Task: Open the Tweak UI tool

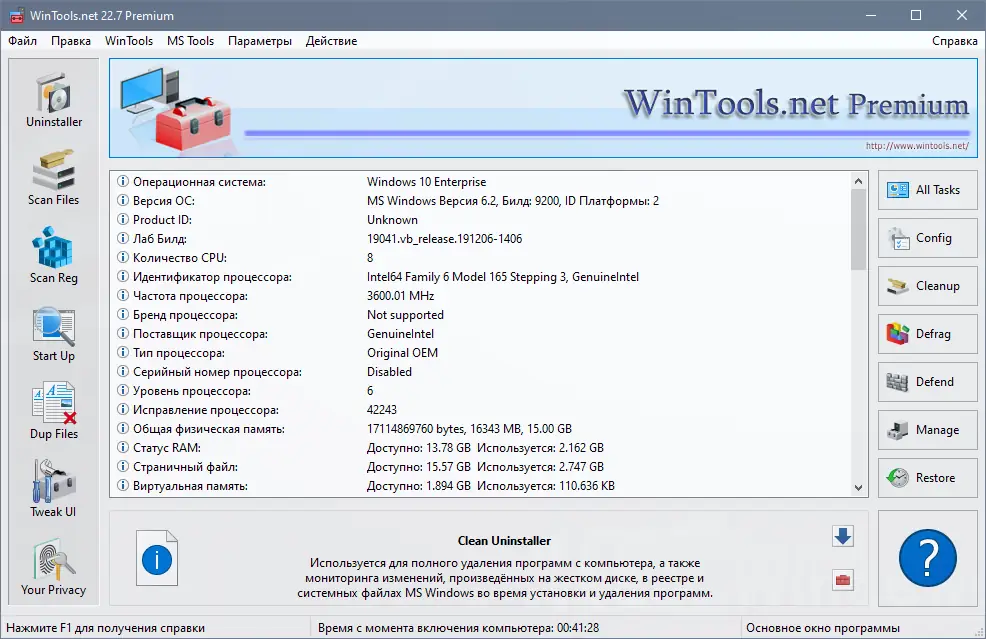Action: pyautogui.click(x=52, y=490)
